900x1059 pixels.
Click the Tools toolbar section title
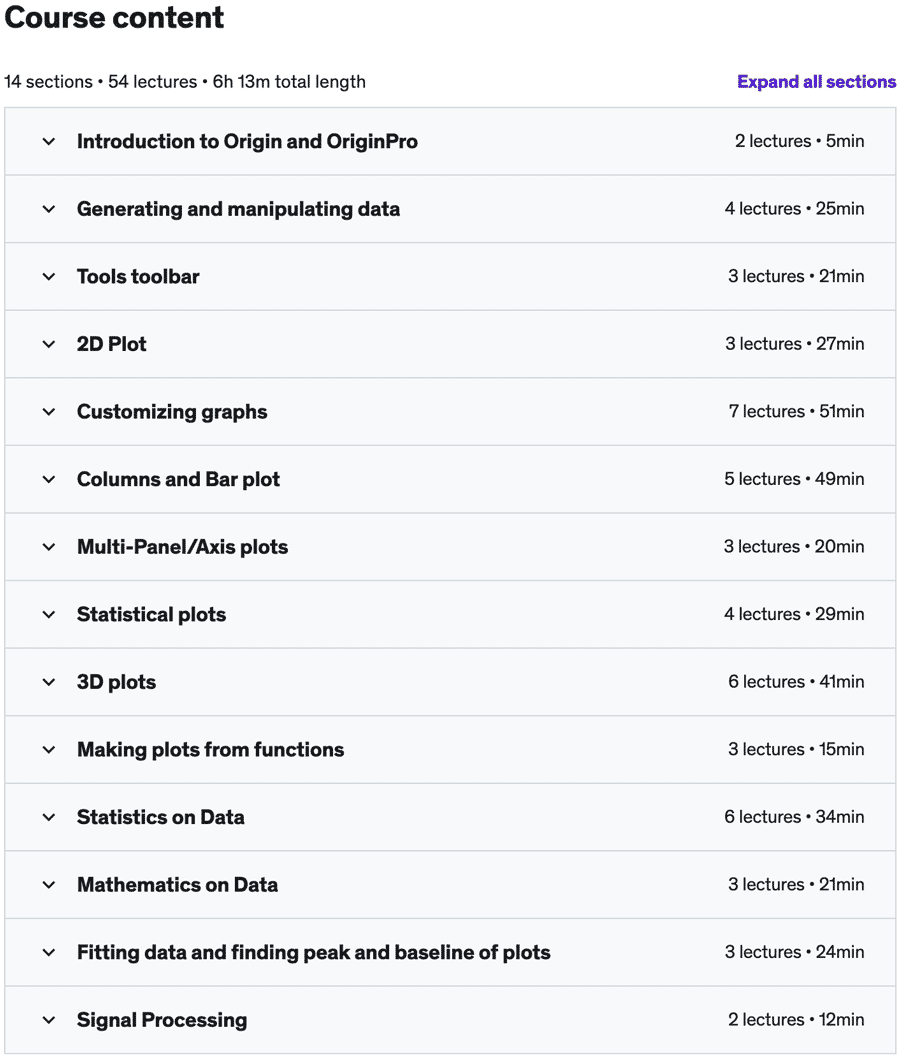click(x=138, y=277)
